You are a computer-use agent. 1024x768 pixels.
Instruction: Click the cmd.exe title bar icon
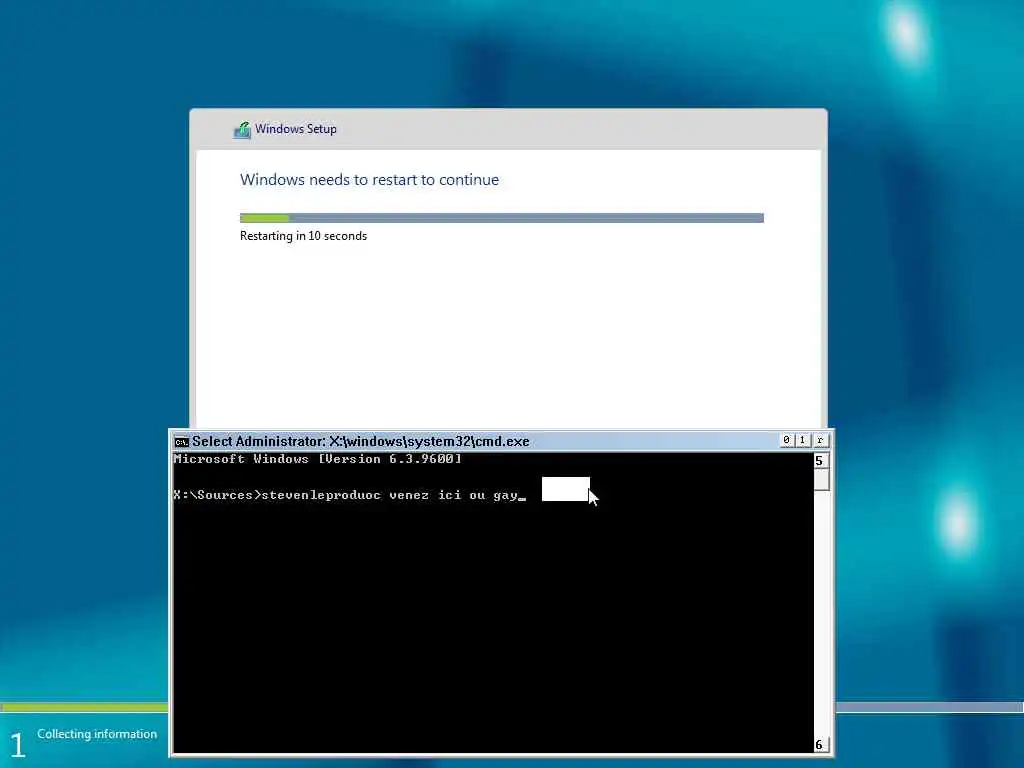pos(181,442)
